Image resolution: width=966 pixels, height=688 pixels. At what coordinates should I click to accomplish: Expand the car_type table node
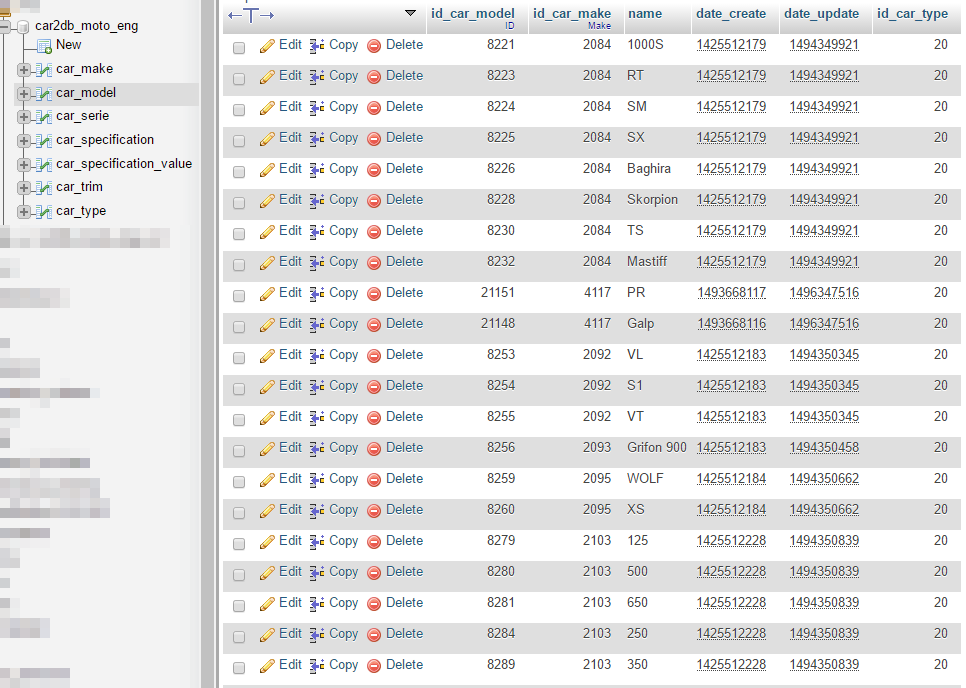(x=23, y=212)
